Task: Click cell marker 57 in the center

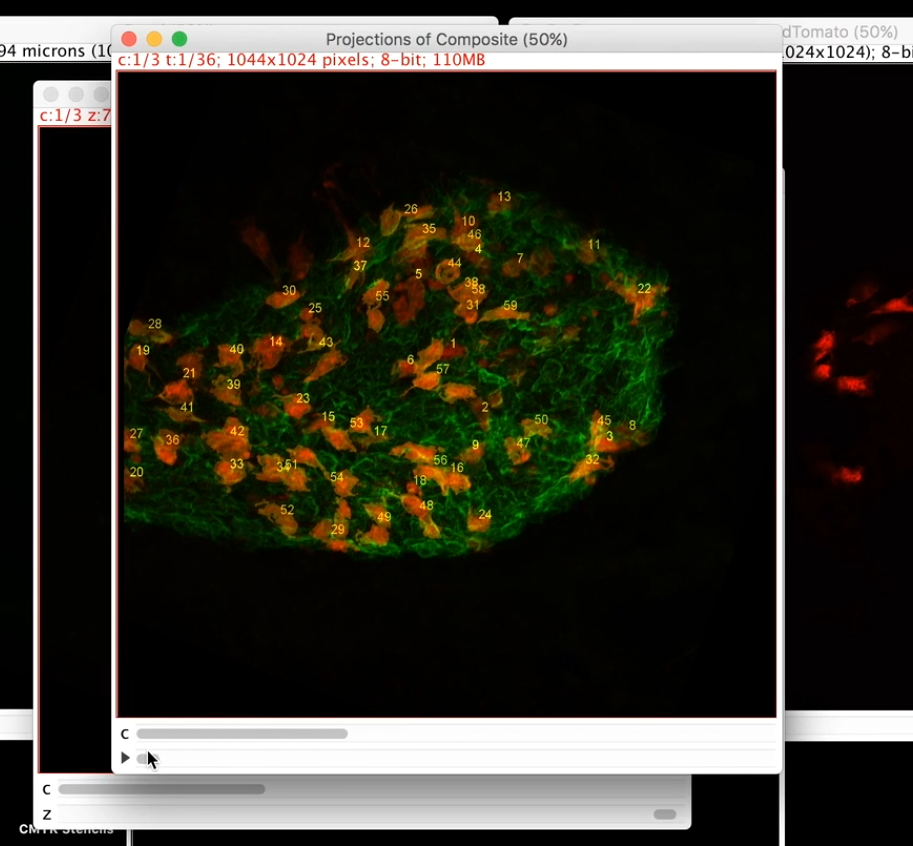Action: [443, 370]
